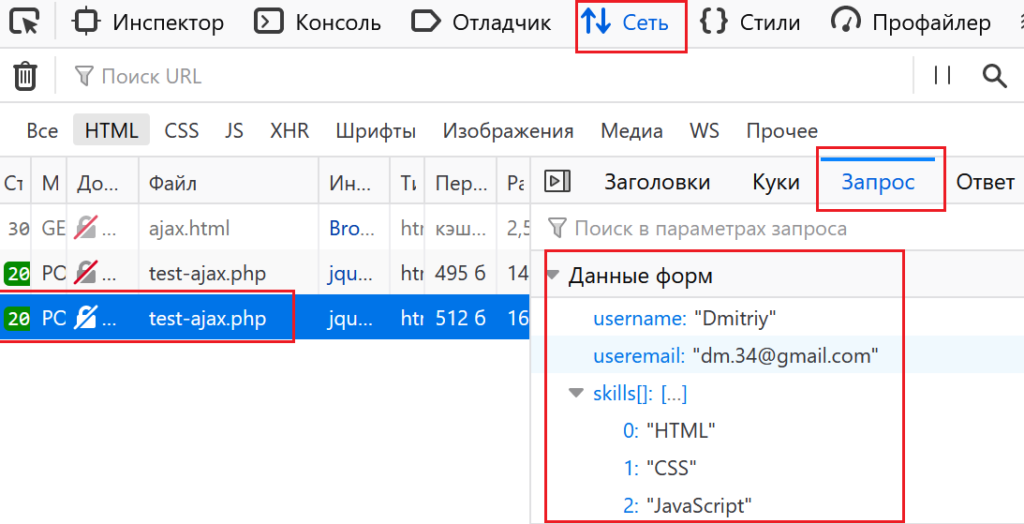This screenshot has height=524, width=1024.
Task: Open the Инспектор tab
Action: point(150,22)
